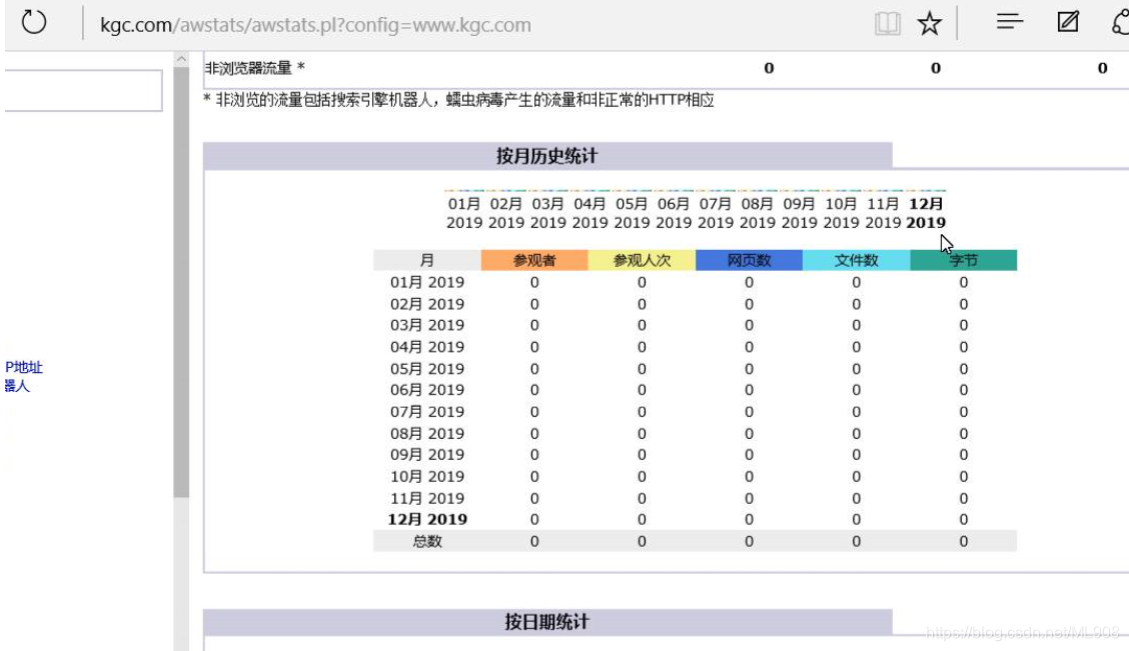
Task: Select the 04月 2019 chart label
Action: pos(590,213)
